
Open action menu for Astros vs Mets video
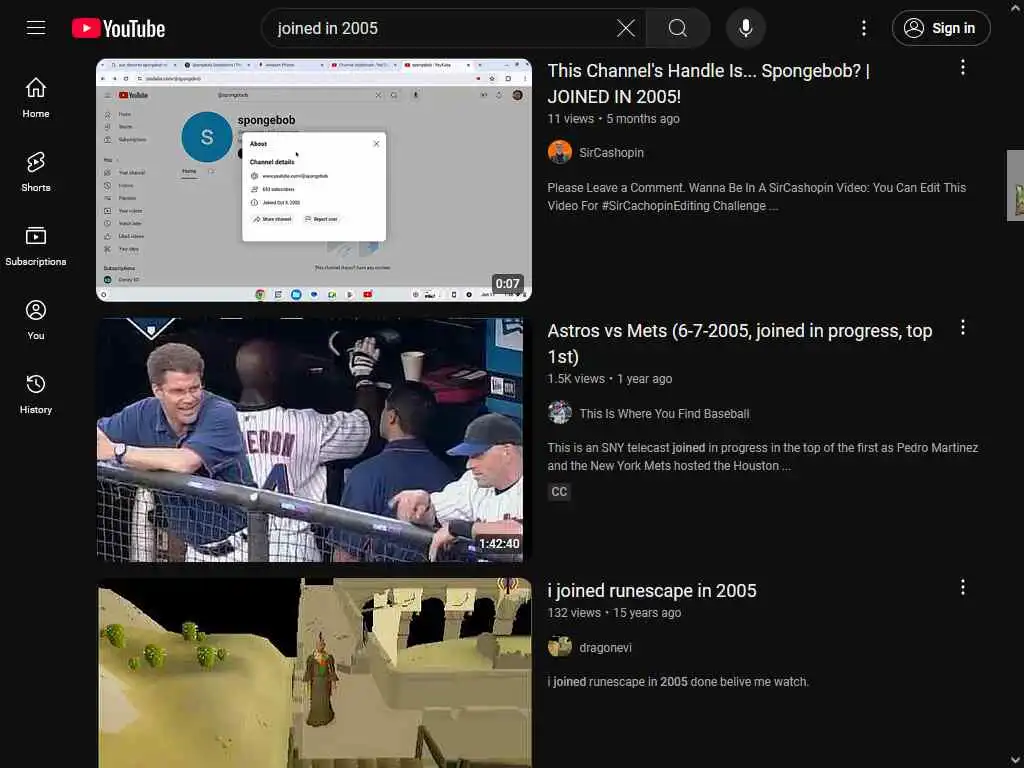pos(963,327)
